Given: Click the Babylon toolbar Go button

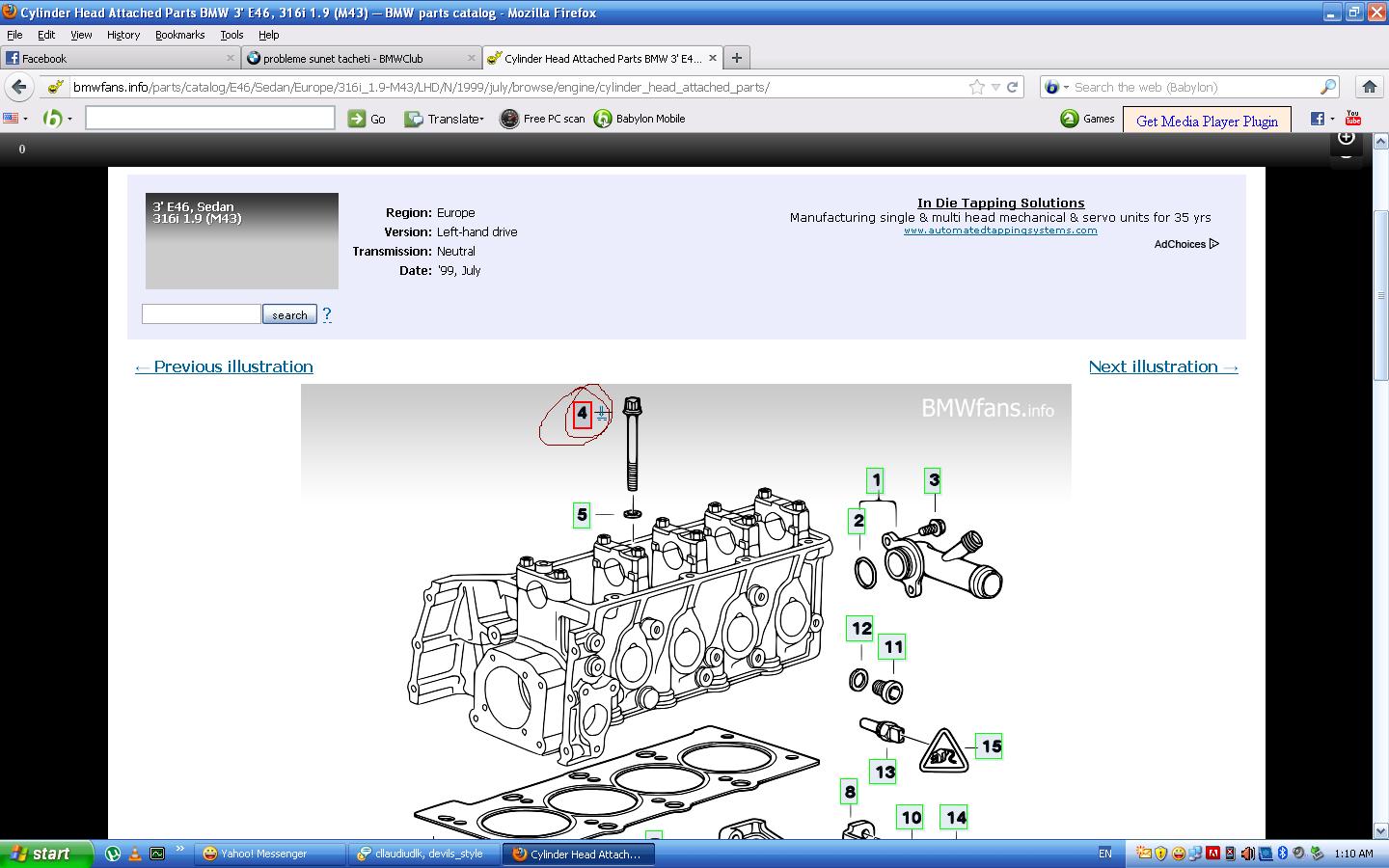Looking at the screenshot, I should pos(367,119).
